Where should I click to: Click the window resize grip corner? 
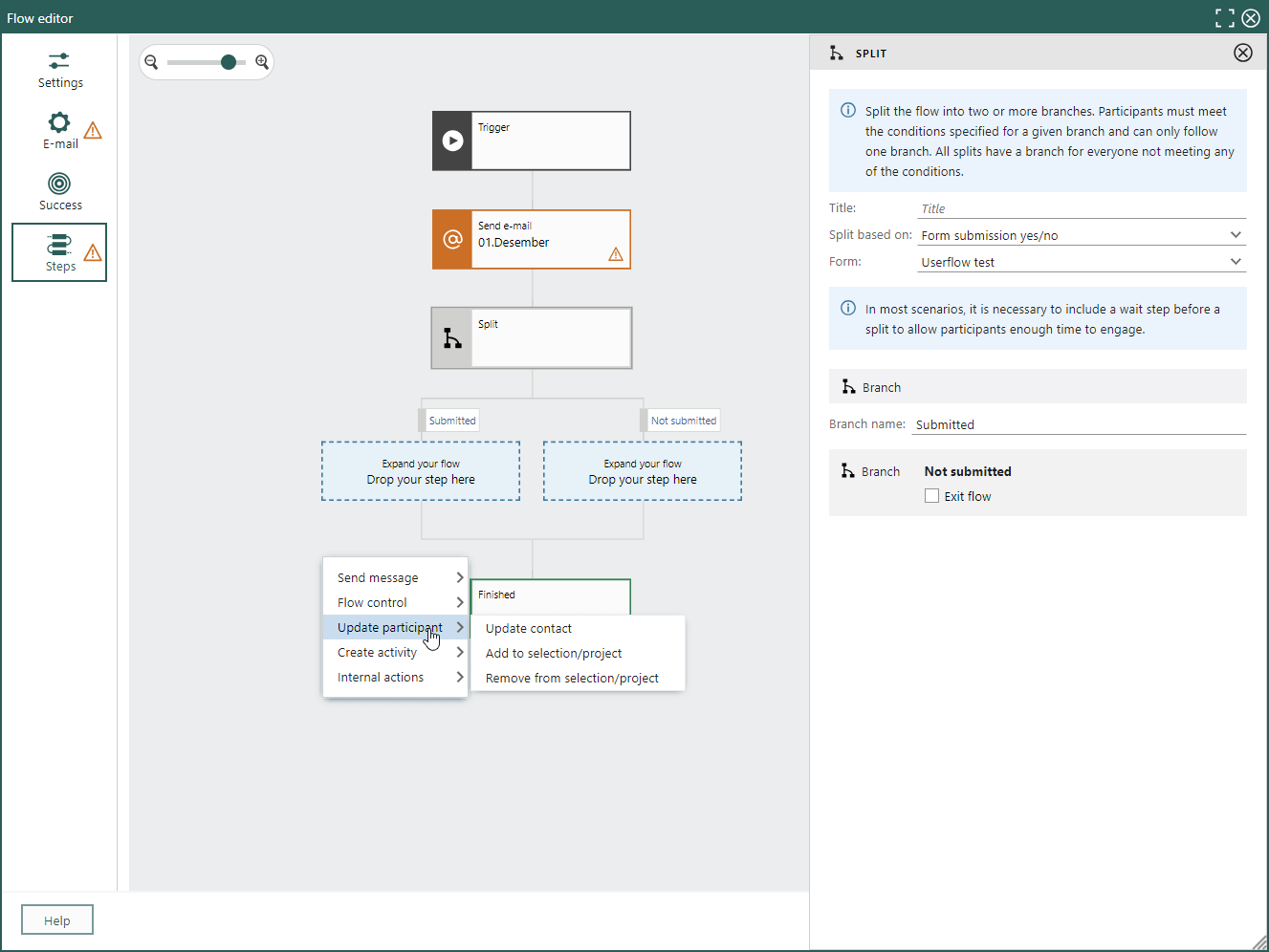(1259, 942)
